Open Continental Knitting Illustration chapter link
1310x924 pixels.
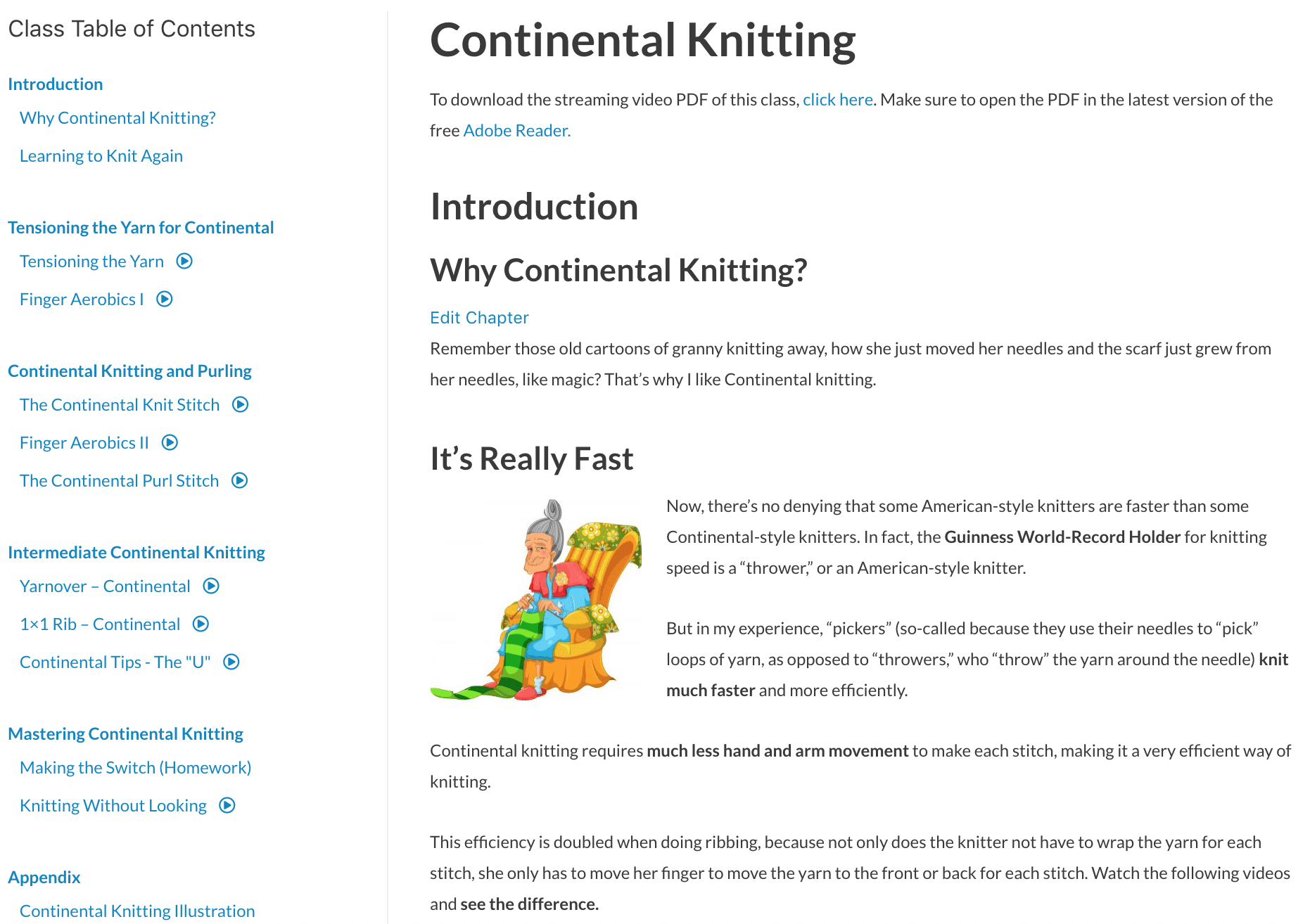[137, 911]
